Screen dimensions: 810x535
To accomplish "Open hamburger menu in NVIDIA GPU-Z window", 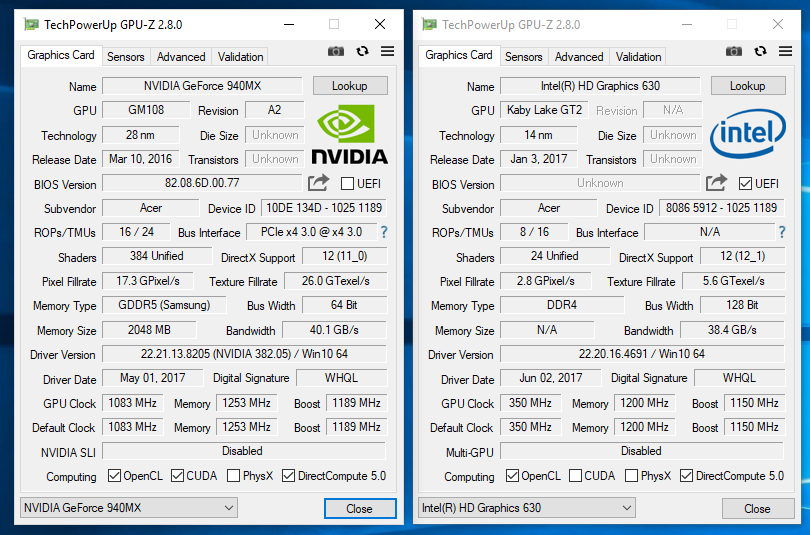I will point(387,51).
